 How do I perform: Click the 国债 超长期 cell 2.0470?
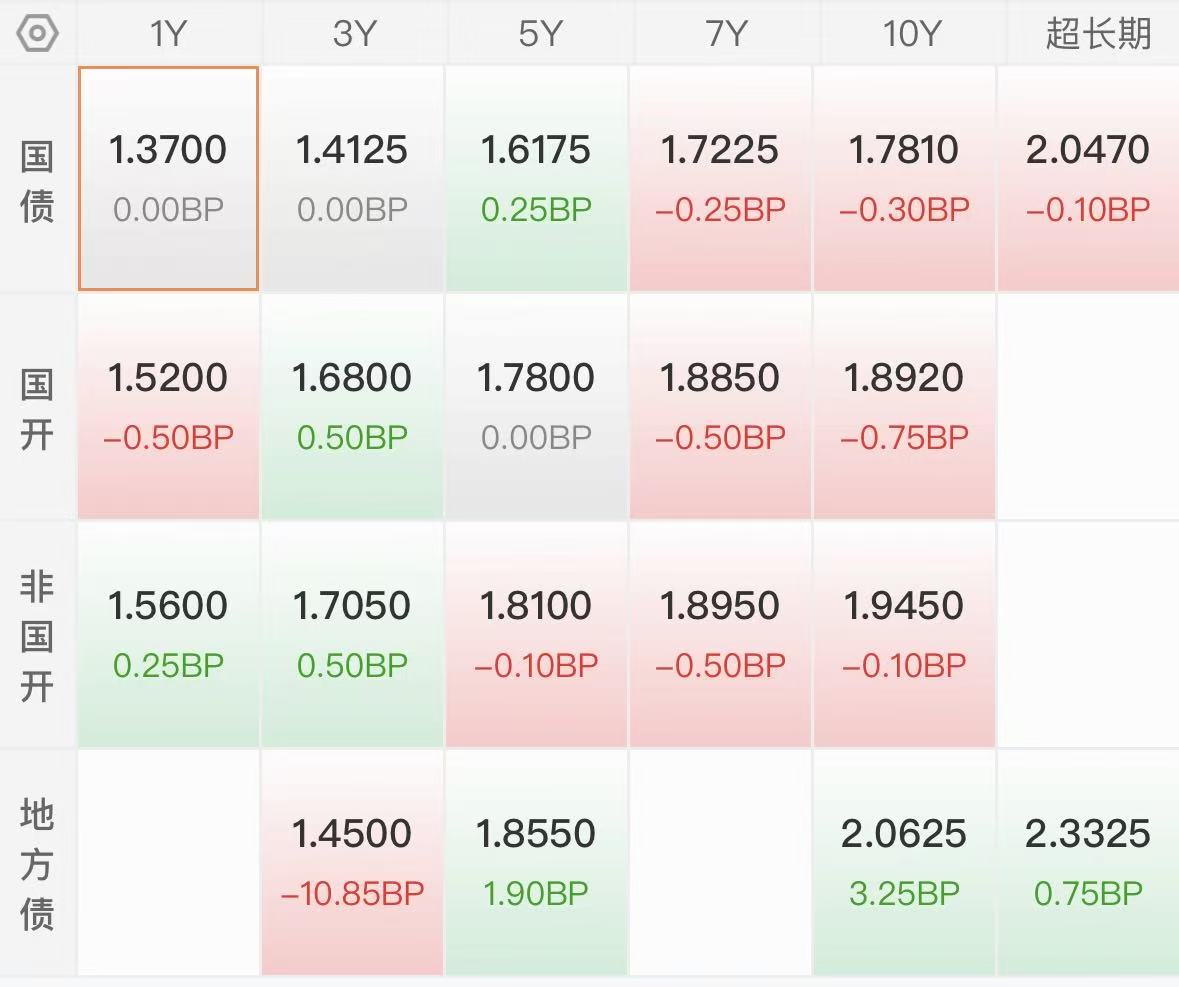click(1088, 179)
